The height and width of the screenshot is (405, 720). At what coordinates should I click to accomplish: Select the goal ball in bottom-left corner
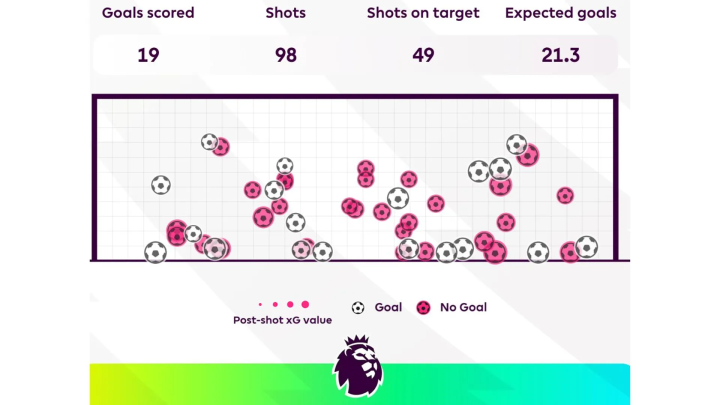pyautogui.click(x=155, y=252)
